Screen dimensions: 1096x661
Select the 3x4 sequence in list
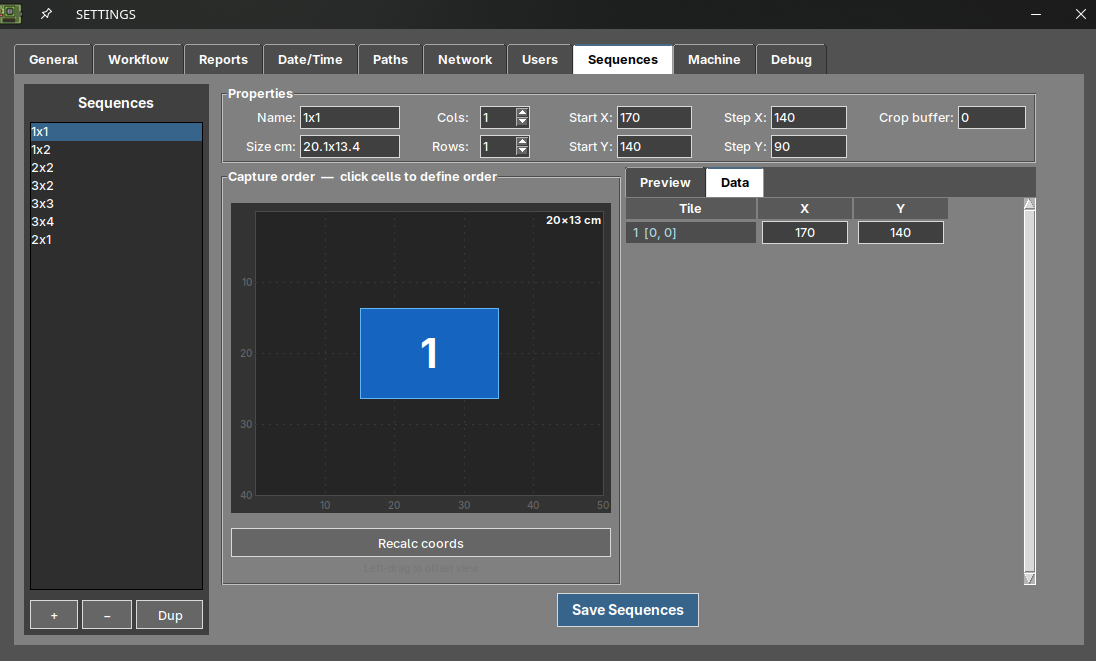(116, 221)
